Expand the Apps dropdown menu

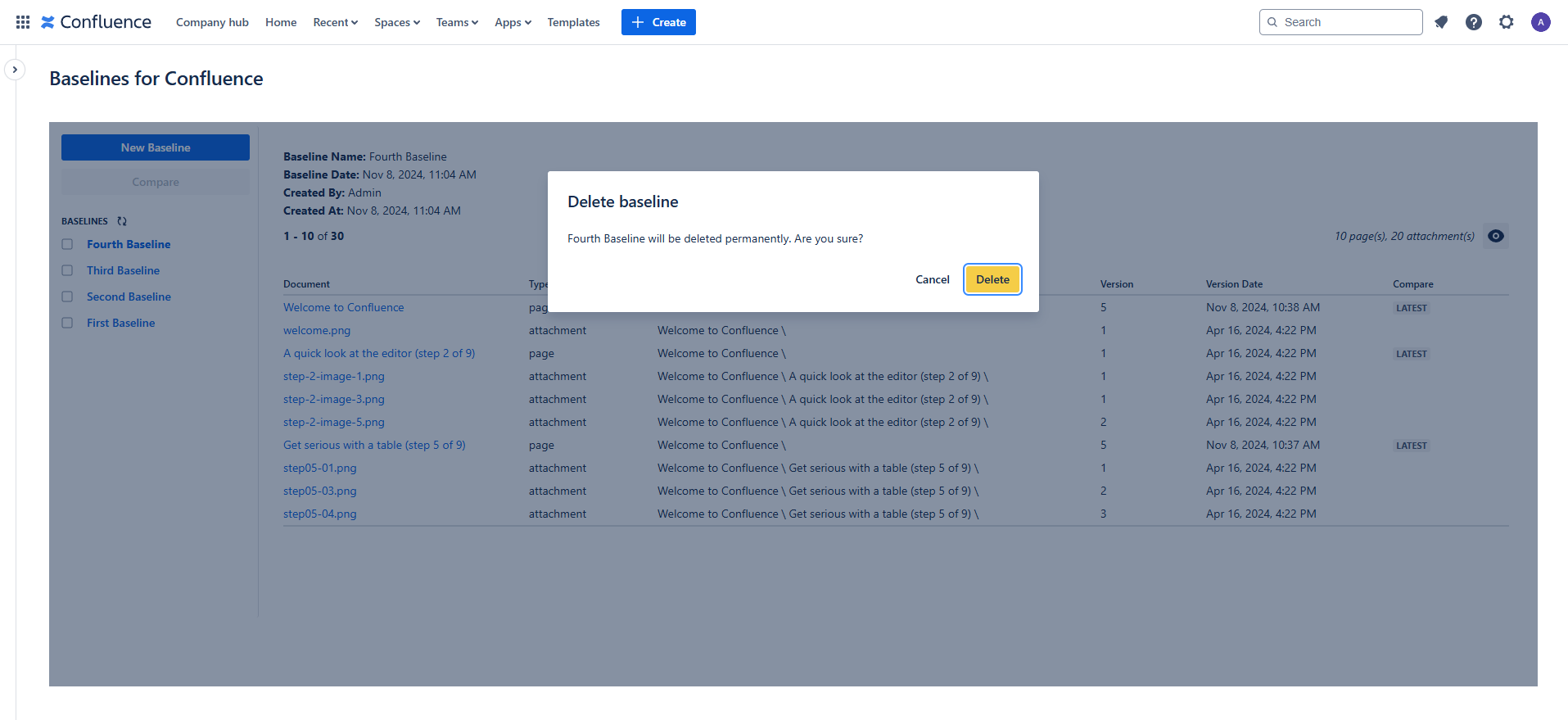pyautogui.click(x=513, y=22)
